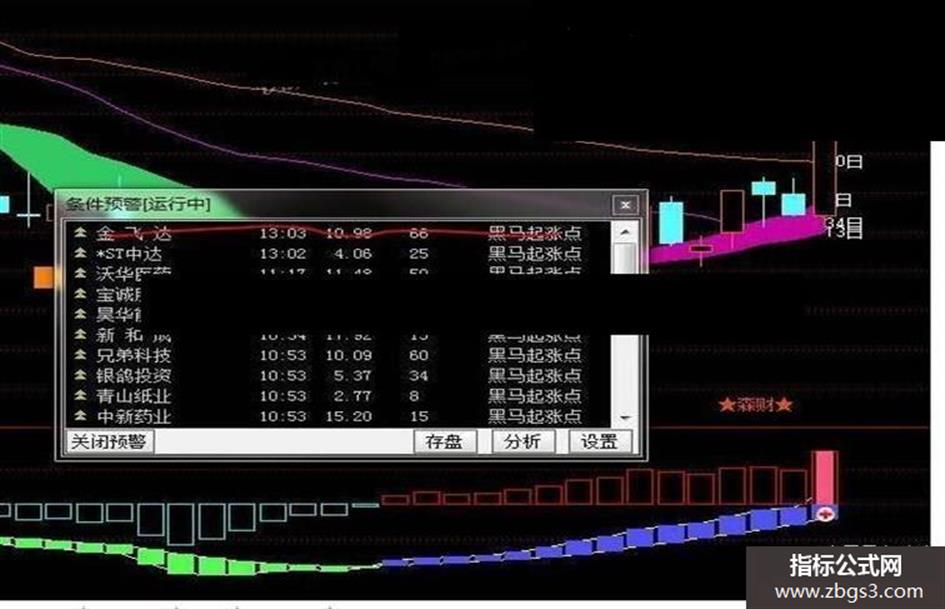Select the 新和成 row
Screen dimensions: 945x609
coord(338,335)
